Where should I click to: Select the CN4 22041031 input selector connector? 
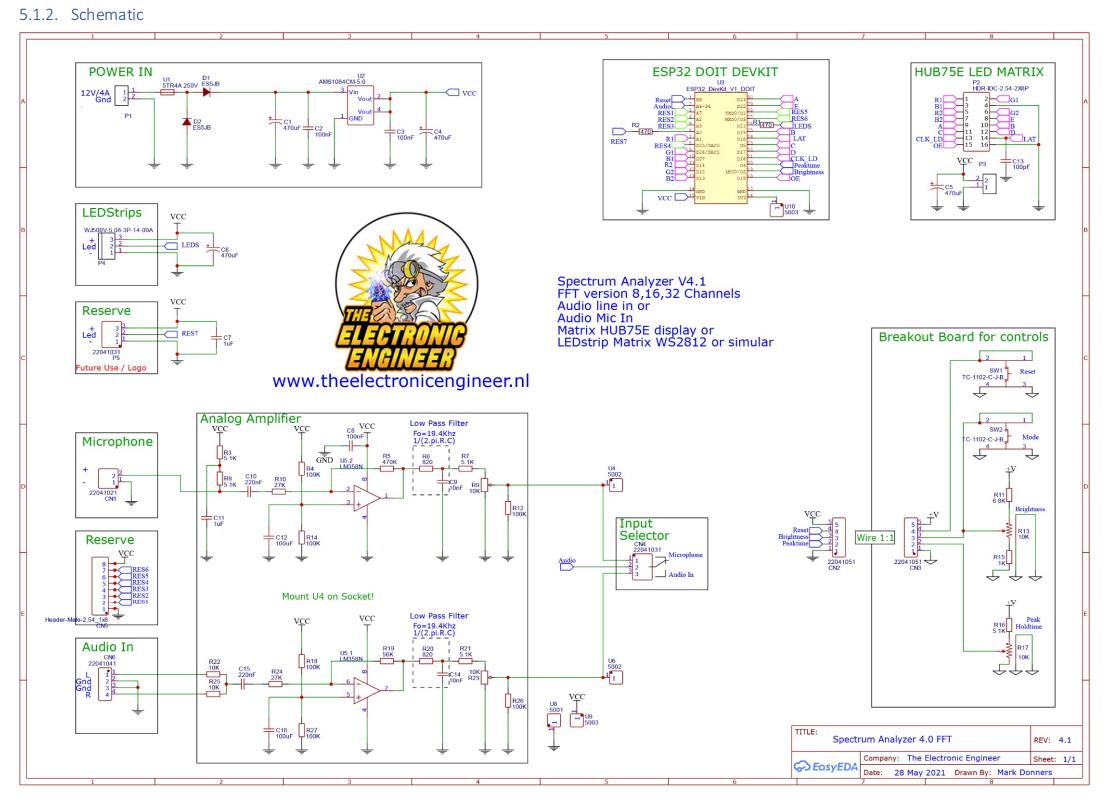642,566
